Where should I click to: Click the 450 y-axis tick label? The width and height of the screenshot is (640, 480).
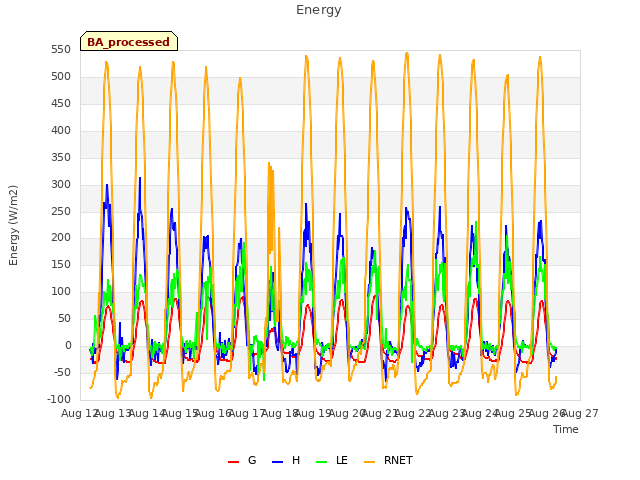coord(61,104)
